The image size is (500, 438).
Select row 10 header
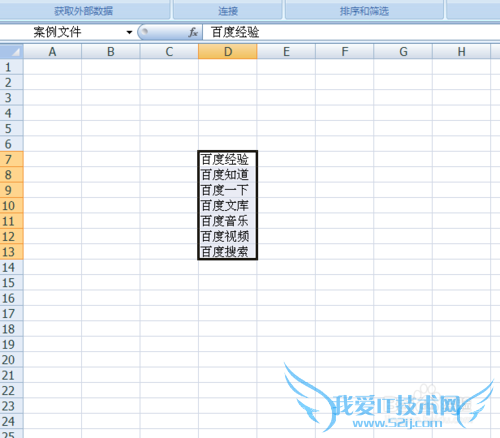point(12,205)
